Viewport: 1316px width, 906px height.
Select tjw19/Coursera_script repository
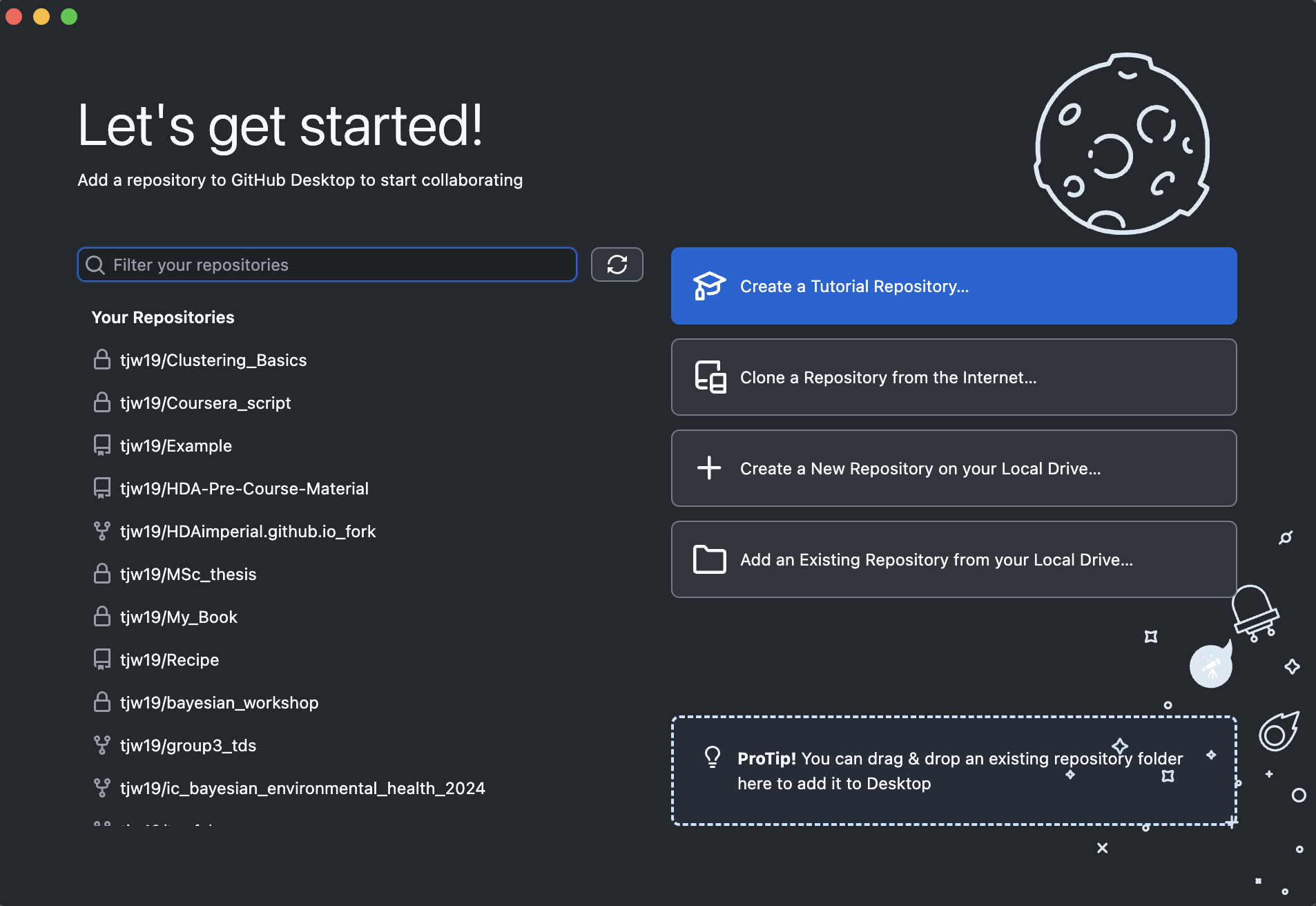point(360,403)
